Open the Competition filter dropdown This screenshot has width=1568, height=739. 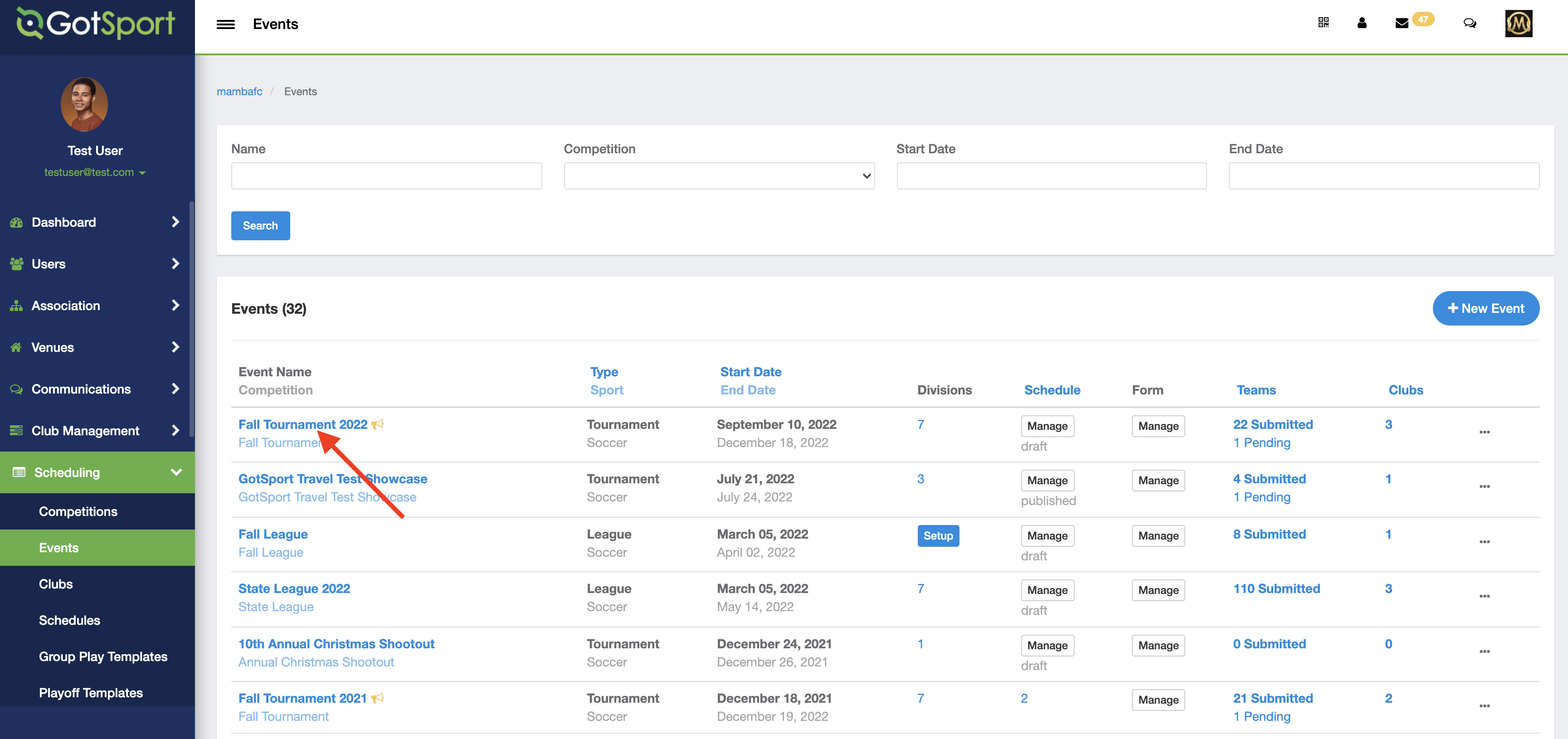719,176
